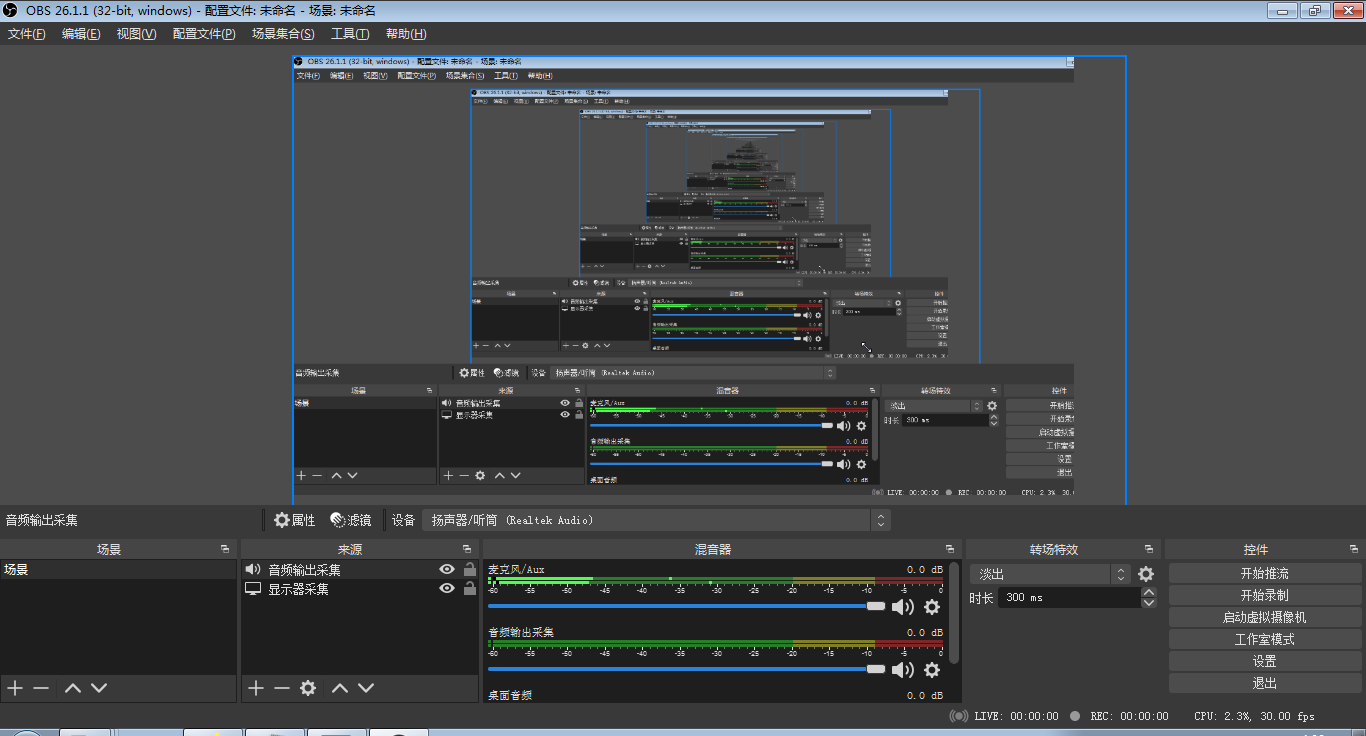The image size is (1366, 736).
Task: Open the 淡出 transition type dropdown
Action: tap(1050, 574)
